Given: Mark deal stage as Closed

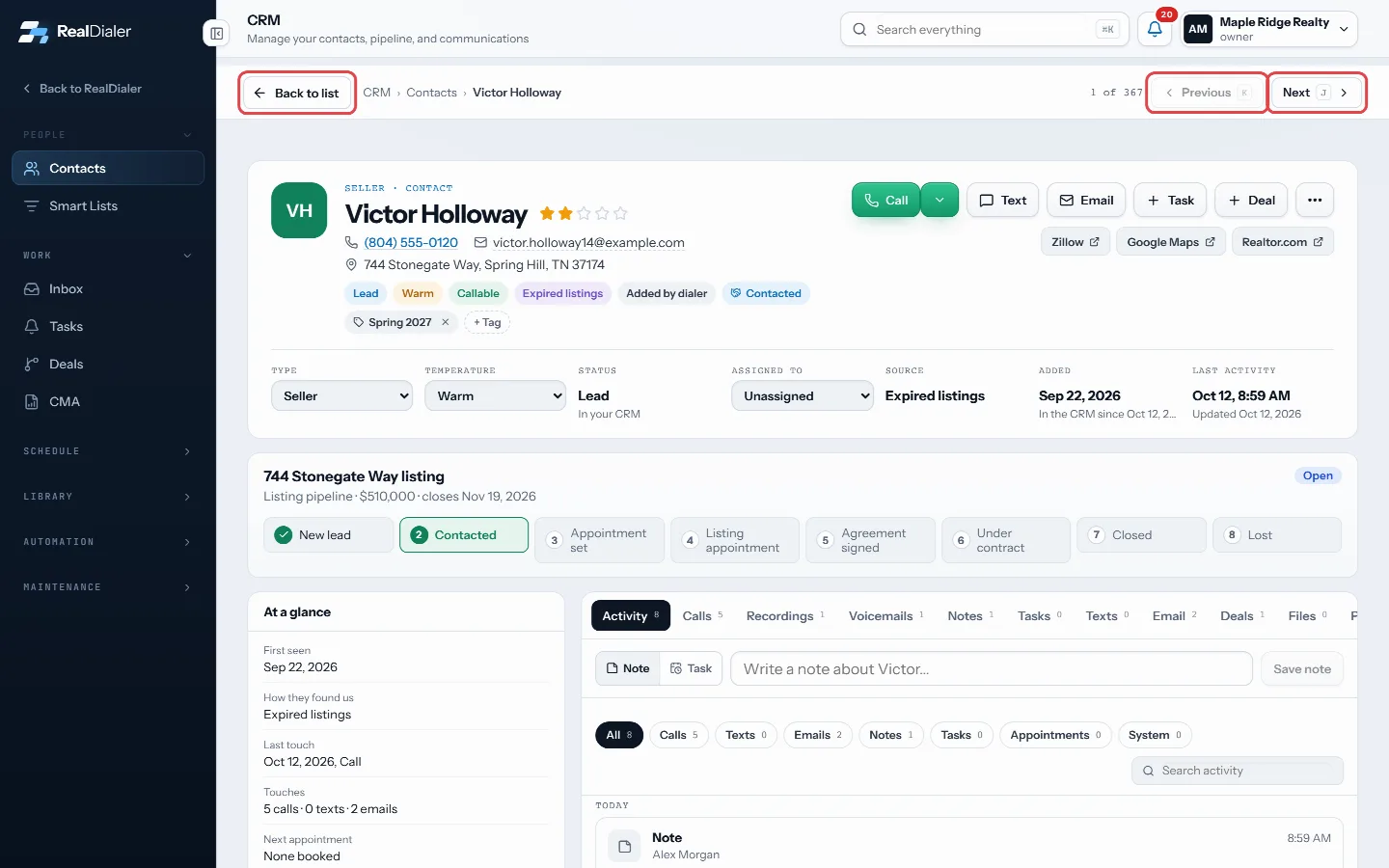Looking at the screenshot, I should [1141, 535].
